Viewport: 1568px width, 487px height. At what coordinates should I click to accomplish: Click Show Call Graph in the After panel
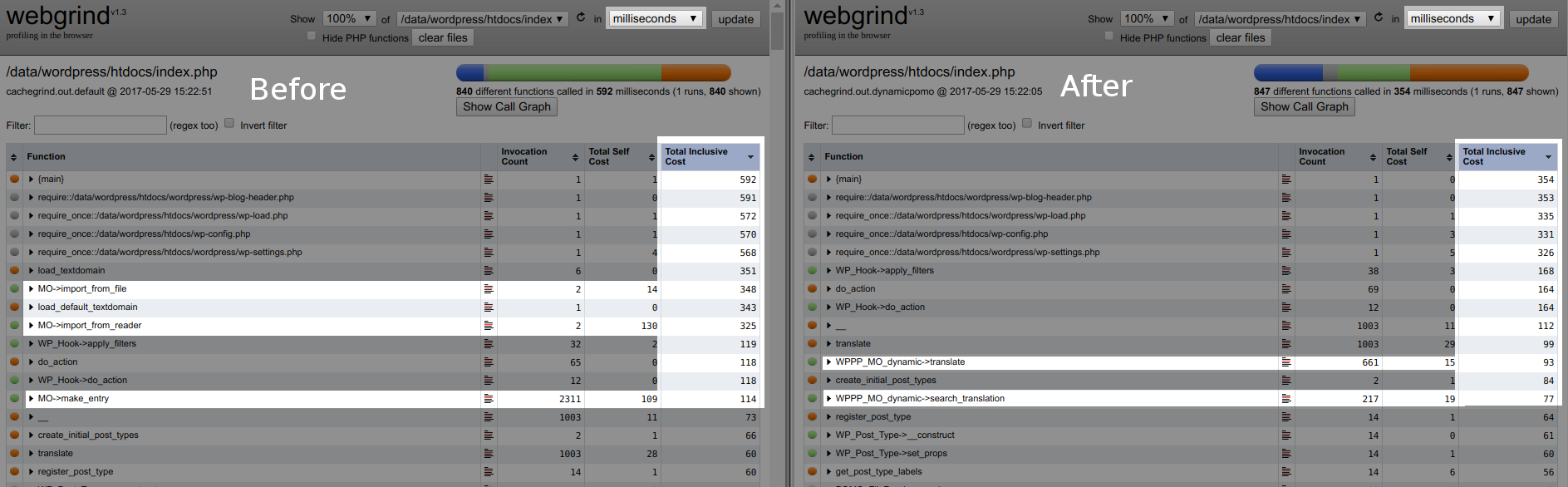[x=1305, y=106]
